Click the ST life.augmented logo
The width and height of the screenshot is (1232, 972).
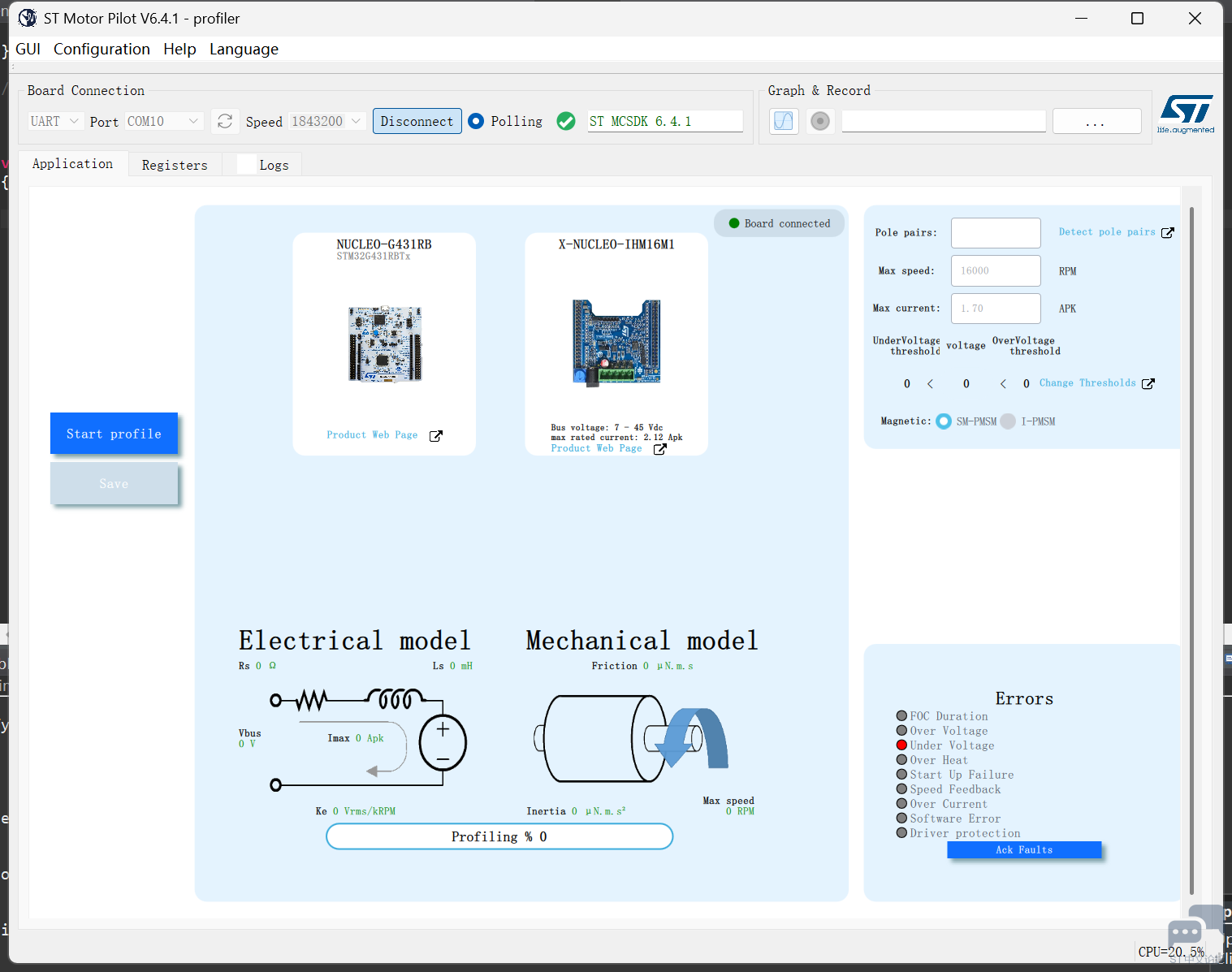pos(1186,114)
